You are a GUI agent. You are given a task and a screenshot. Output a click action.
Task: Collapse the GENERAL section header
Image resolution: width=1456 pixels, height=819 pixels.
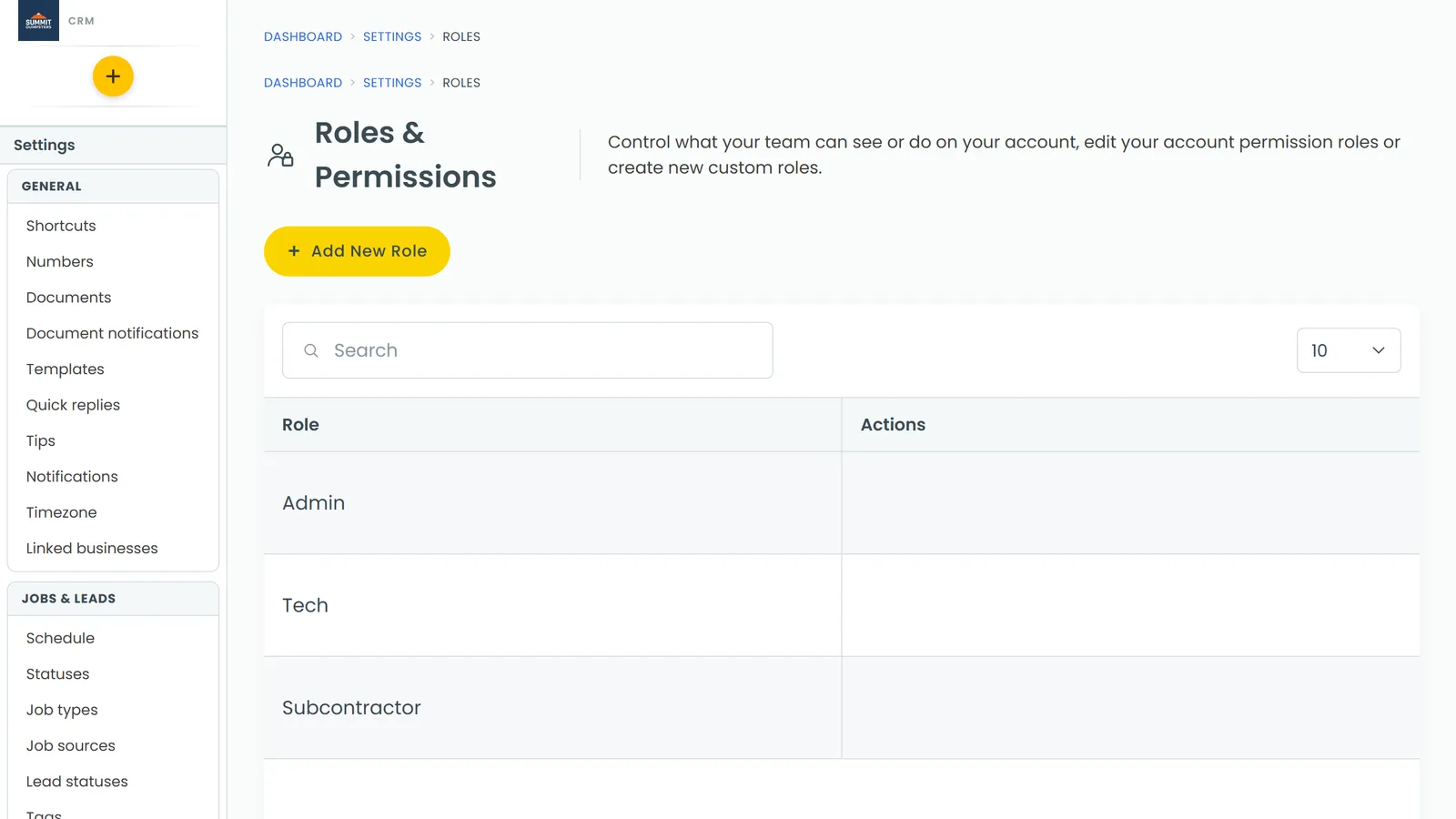click(113, 187)
